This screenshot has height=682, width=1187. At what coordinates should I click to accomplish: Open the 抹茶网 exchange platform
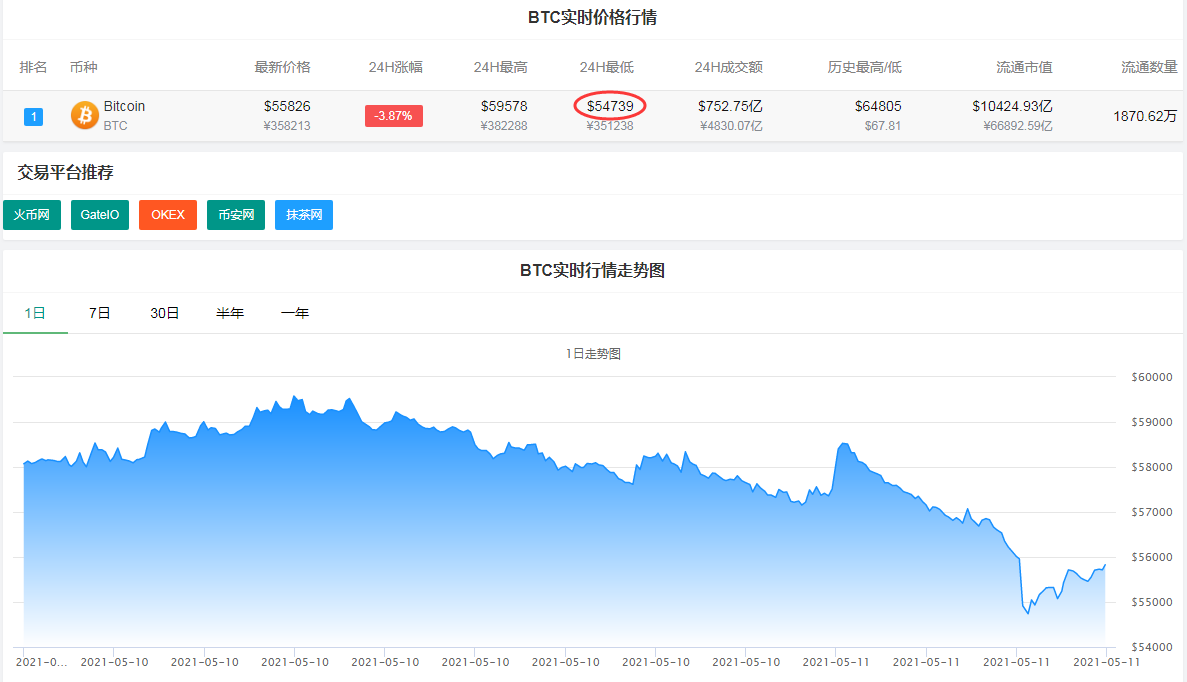tap(303, 214)
